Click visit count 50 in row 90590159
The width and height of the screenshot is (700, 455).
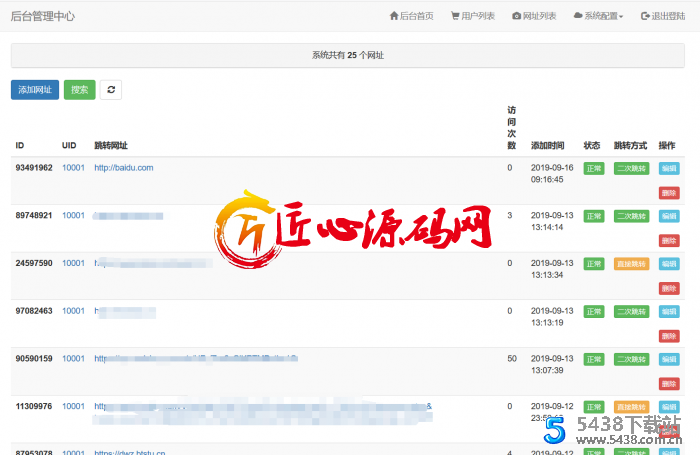pyautogui.click(x=512, y=359)
